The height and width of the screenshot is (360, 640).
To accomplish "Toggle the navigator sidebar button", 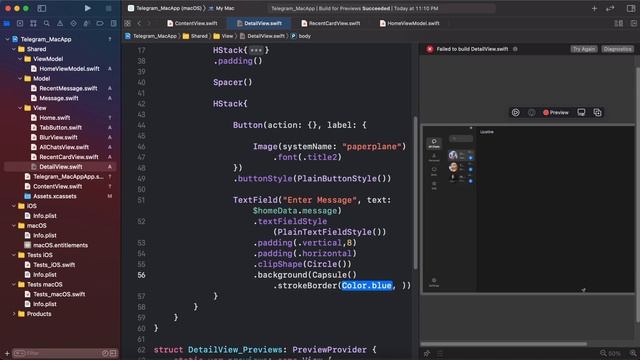I will pyautogui.click(x=42, y=8).
